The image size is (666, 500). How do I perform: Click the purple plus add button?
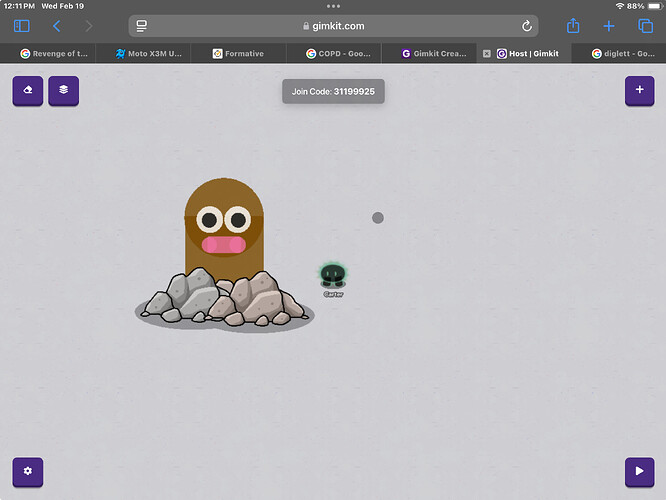[x=639, y=90]
